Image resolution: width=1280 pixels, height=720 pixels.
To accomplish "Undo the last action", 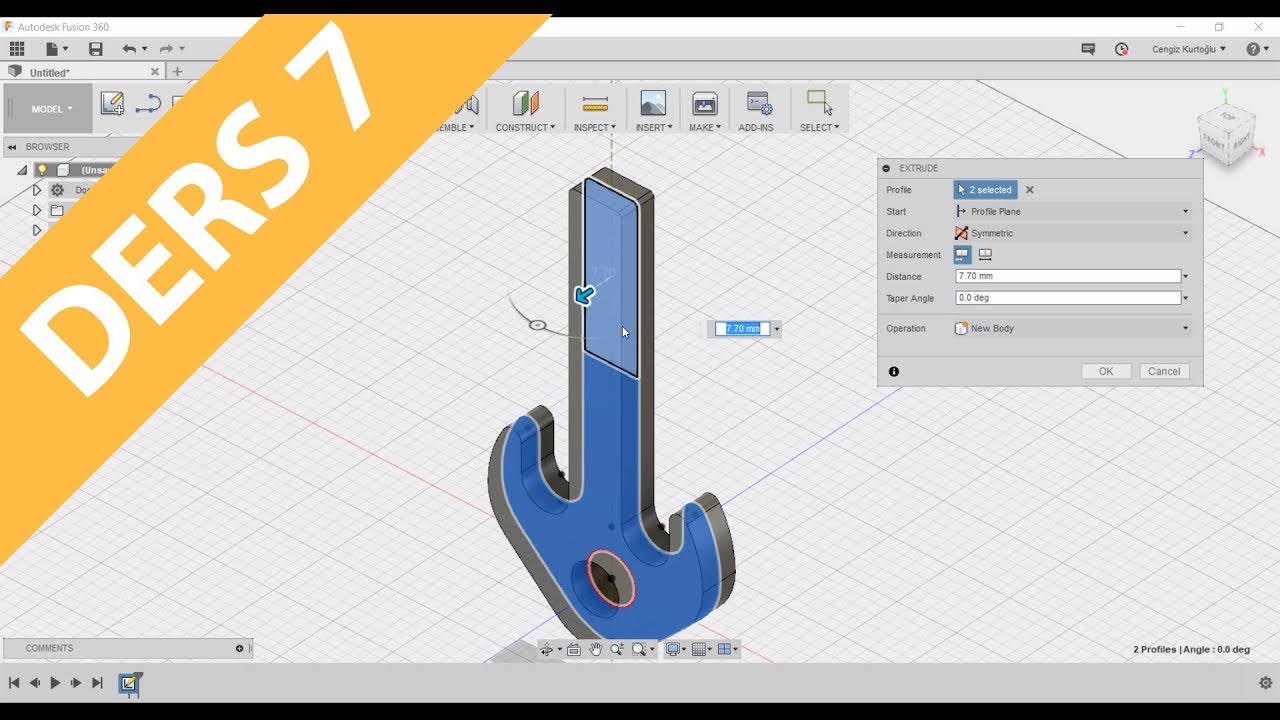I will 129,48.
